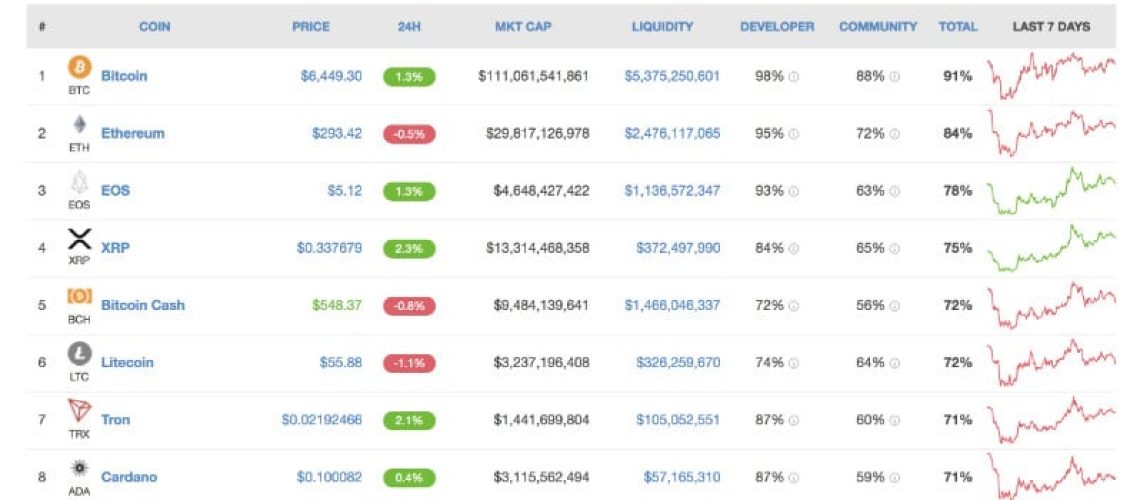Viewport: 1140px width, 500px height.
Task: Sort table by MKT CAP column header
Action: point(523,27)
